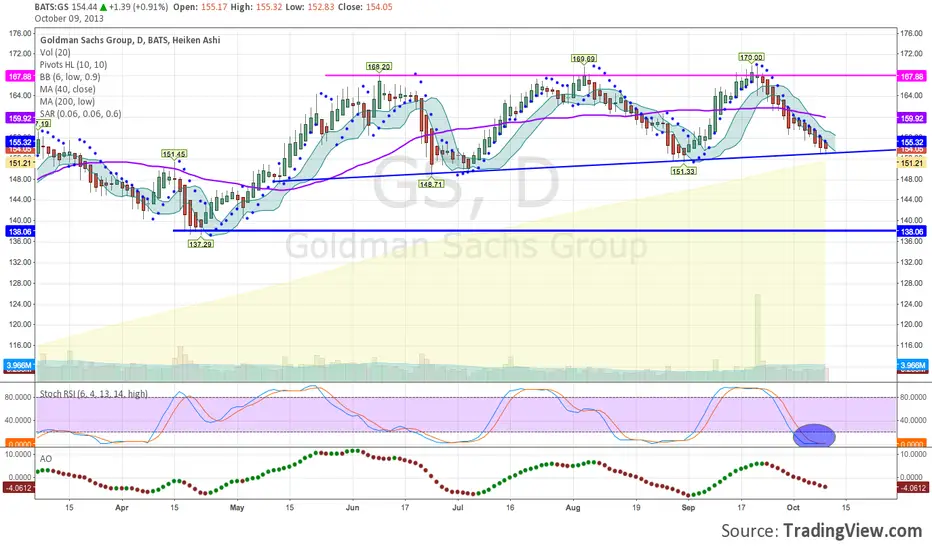Click the Oct label on time axis
This screenshot has width=932, height=550.
(793, 508)
